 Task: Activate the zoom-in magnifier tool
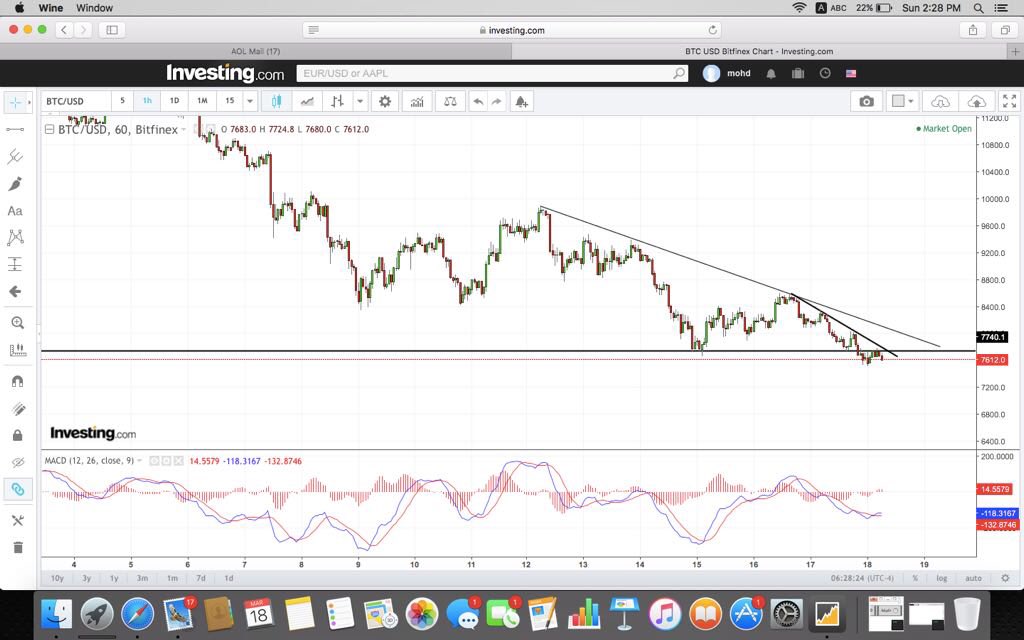click(x=18, y=323)
